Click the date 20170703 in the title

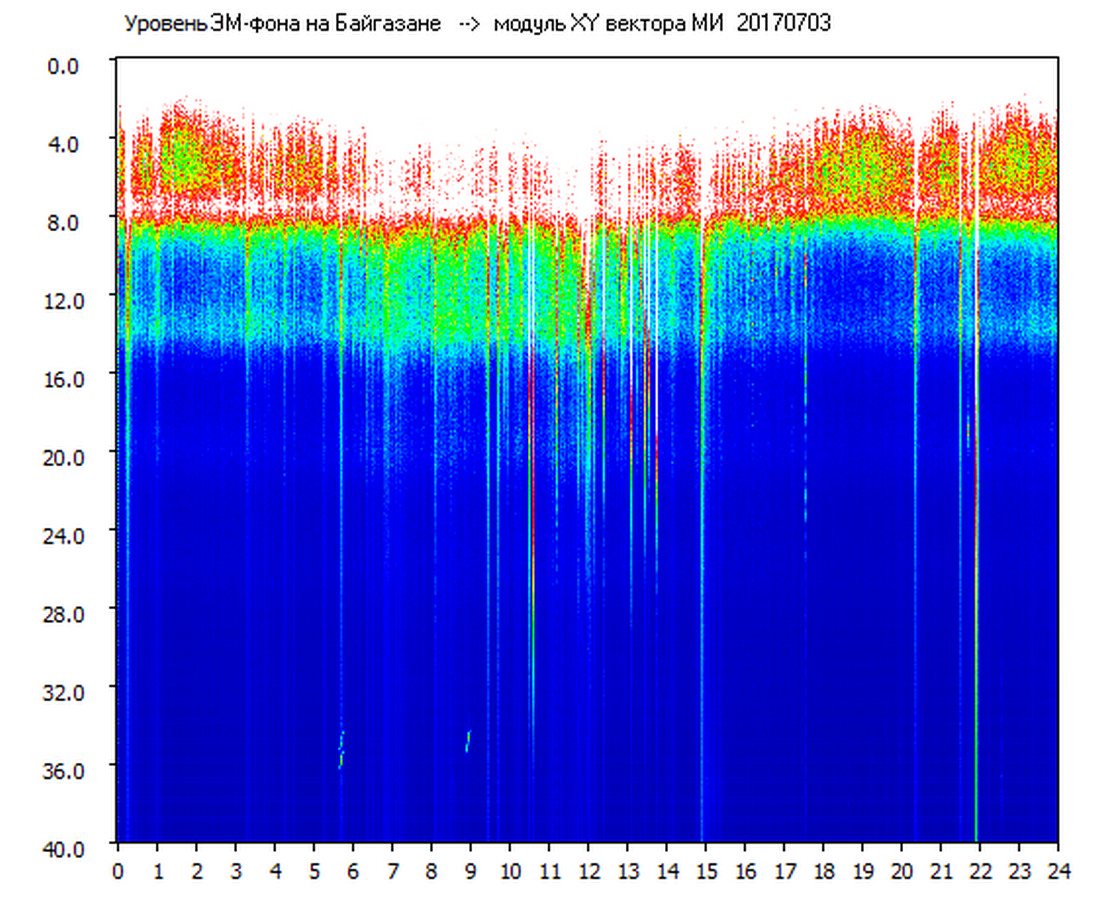tap(783, 24)
